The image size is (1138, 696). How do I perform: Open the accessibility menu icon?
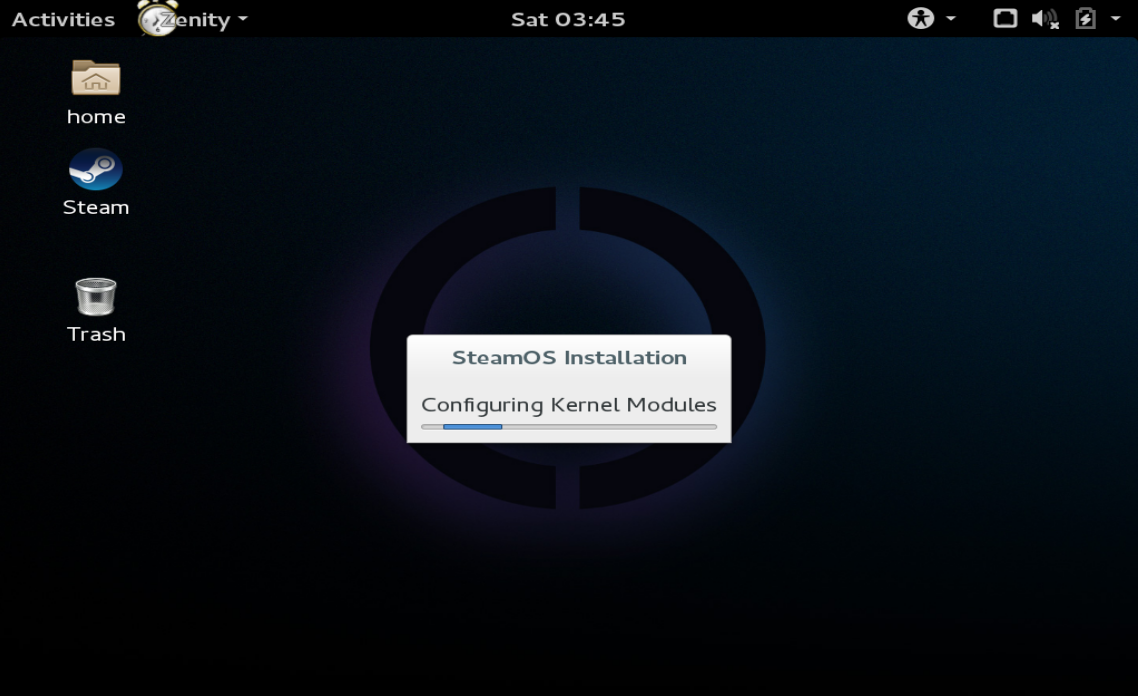click(920, 18)
